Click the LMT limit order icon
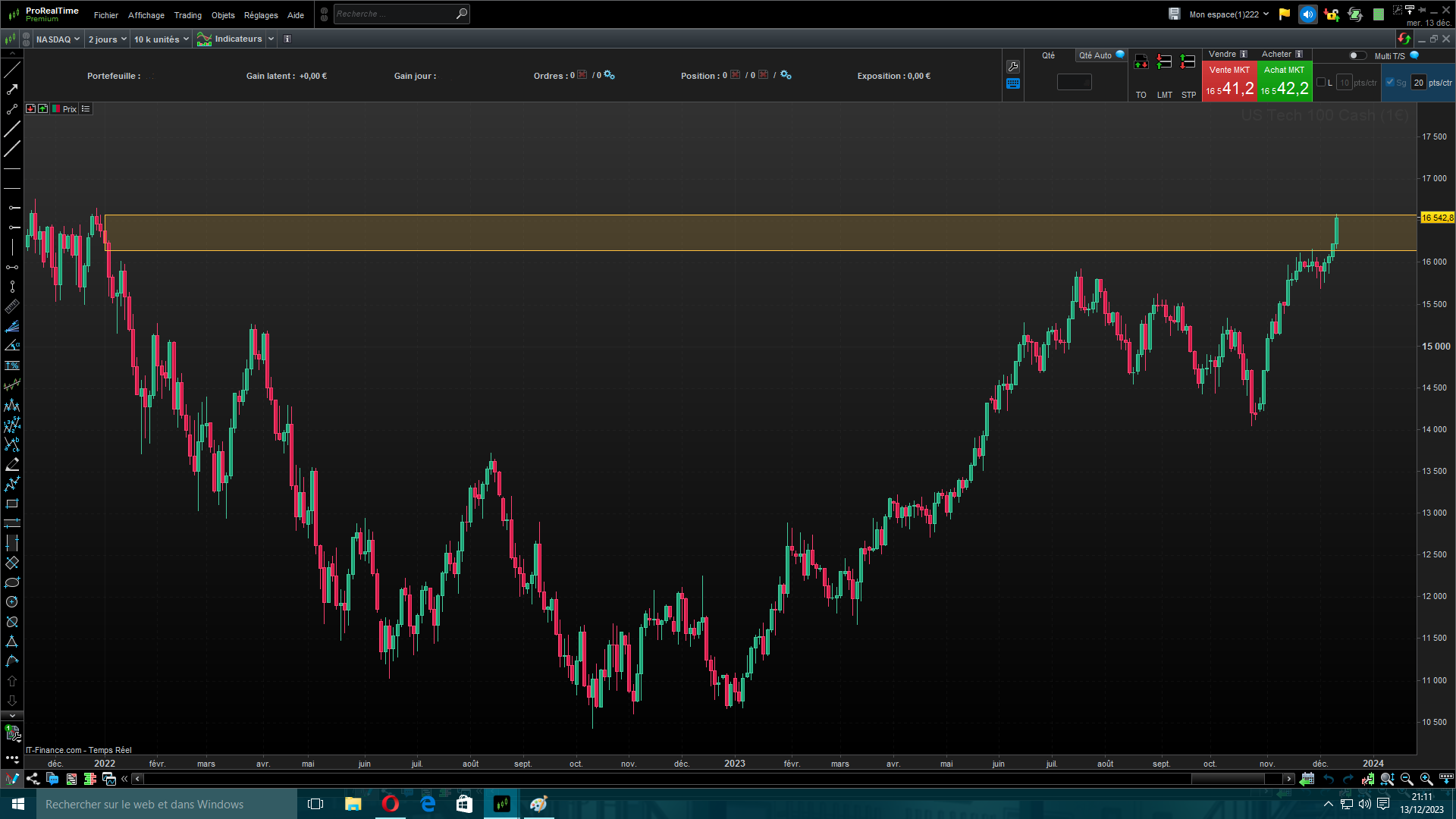Viewport: 1456px width, 819px height. (x=1165, y=62)
